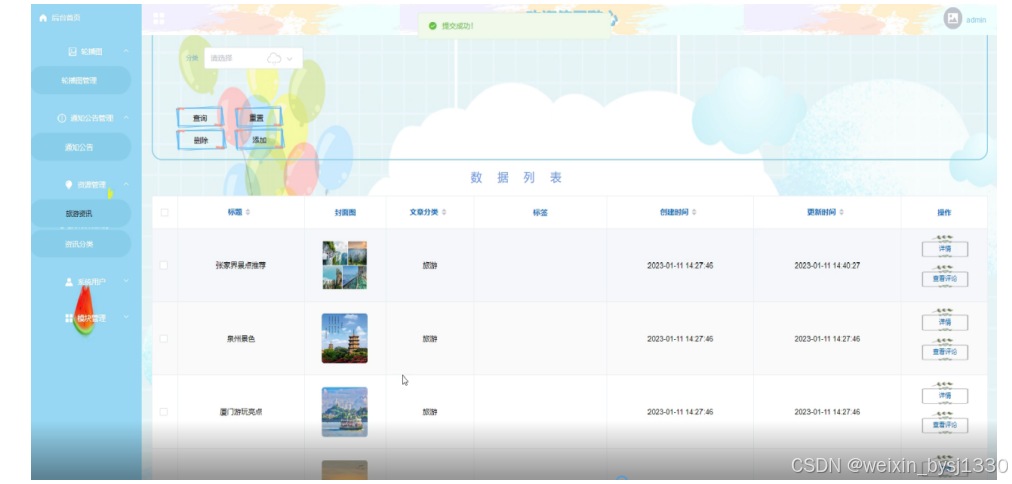This screenshot has width=1012, height=484.
Task: Click the 重置 button
Action: pos(258,118)
